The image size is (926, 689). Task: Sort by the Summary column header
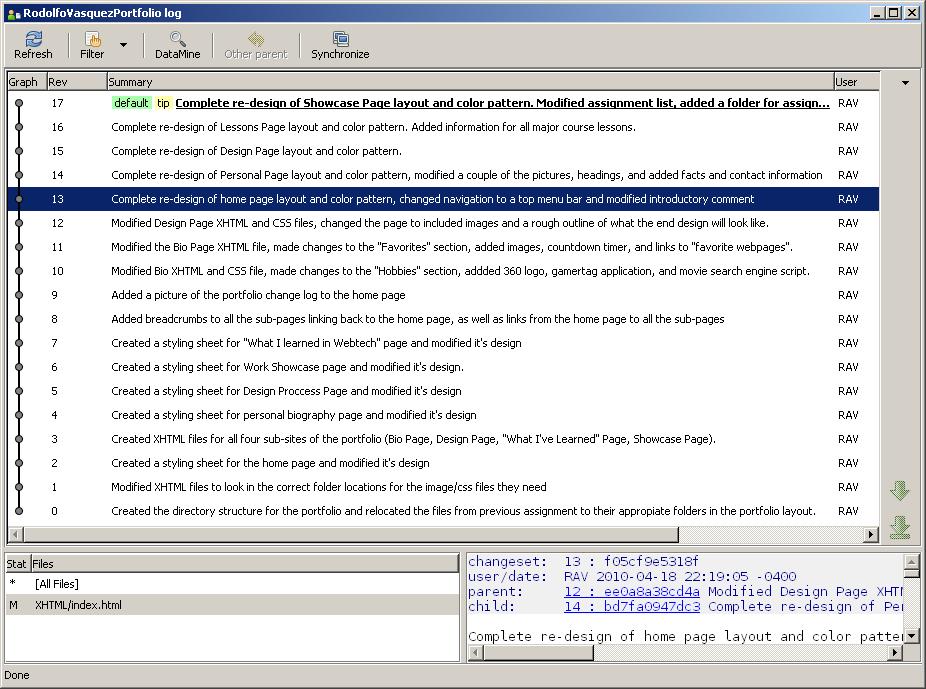click(470, 81)
